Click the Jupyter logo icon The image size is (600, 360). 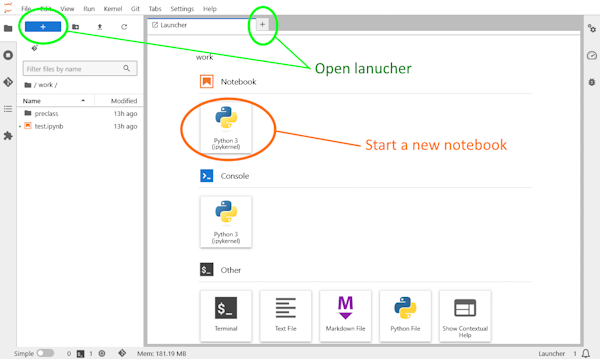[8, 8]
